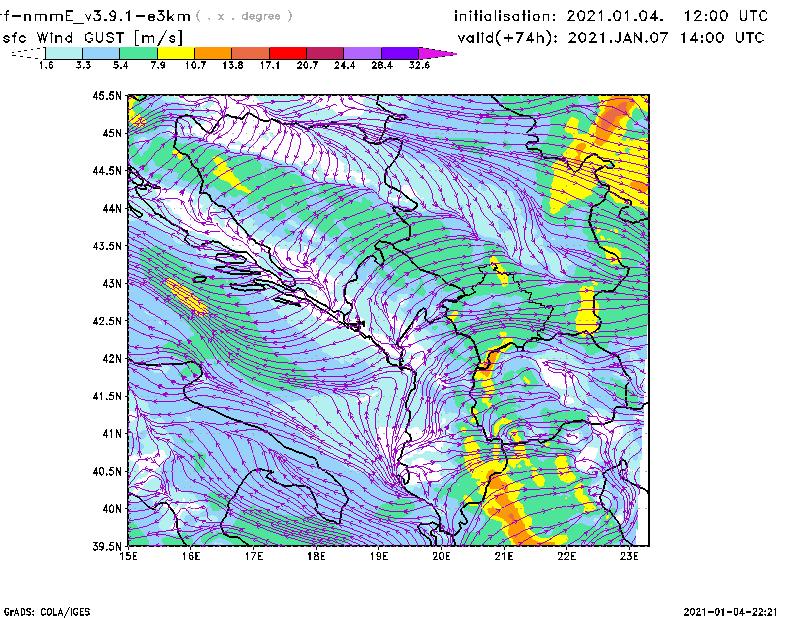
Task: Click the 41.5N latitude label
Action: 108,396
